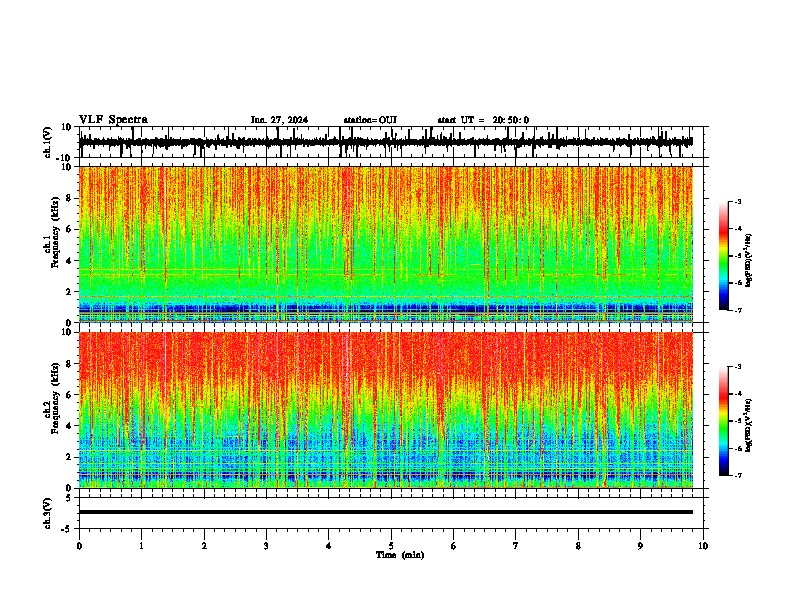Viewport: 792px width, 612px height.
Task: Click the "8" kHz tick on ch.1 frequency axis
Action: [69, 198]
